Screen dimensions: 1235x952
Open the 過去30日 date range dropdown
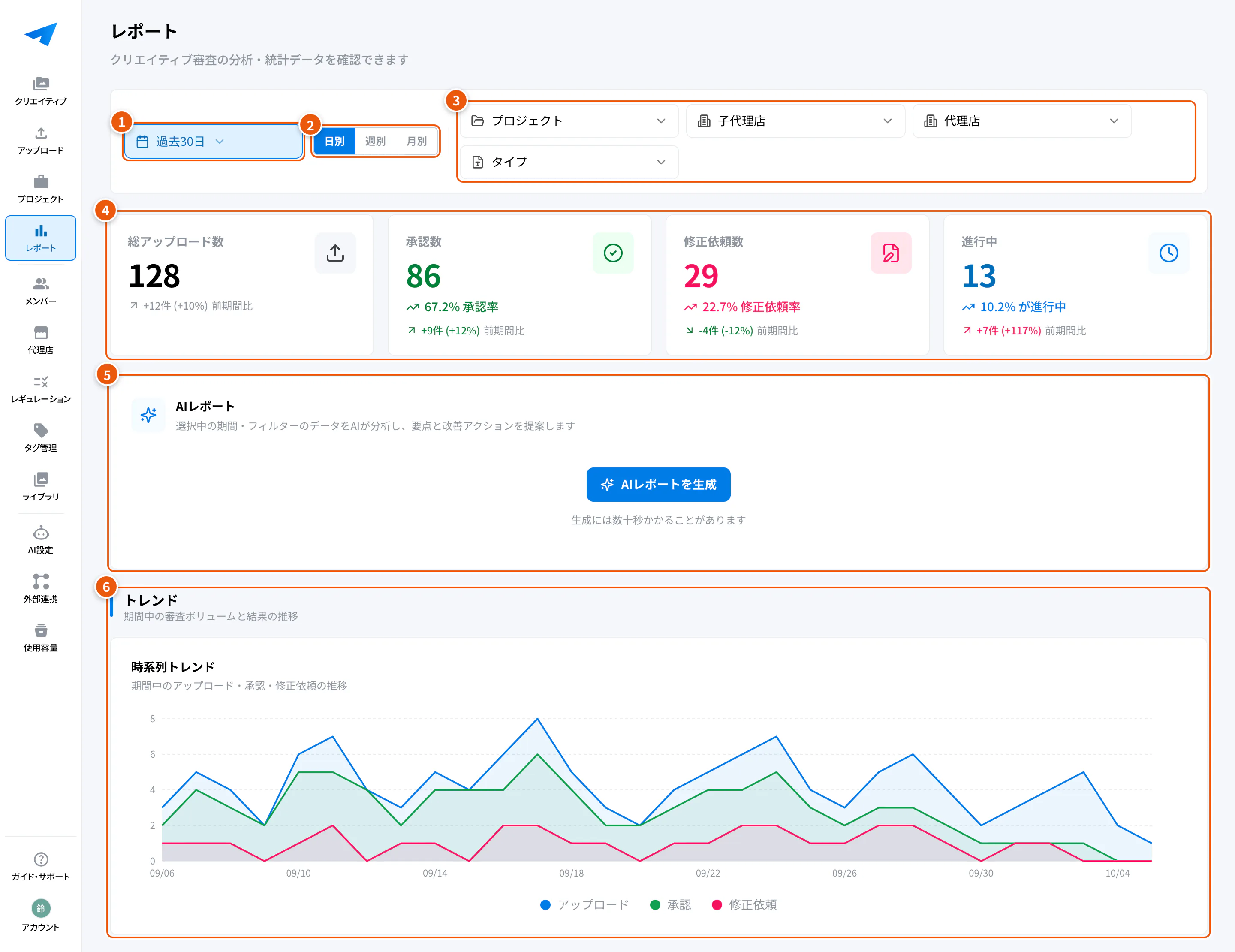pos(213,142)
